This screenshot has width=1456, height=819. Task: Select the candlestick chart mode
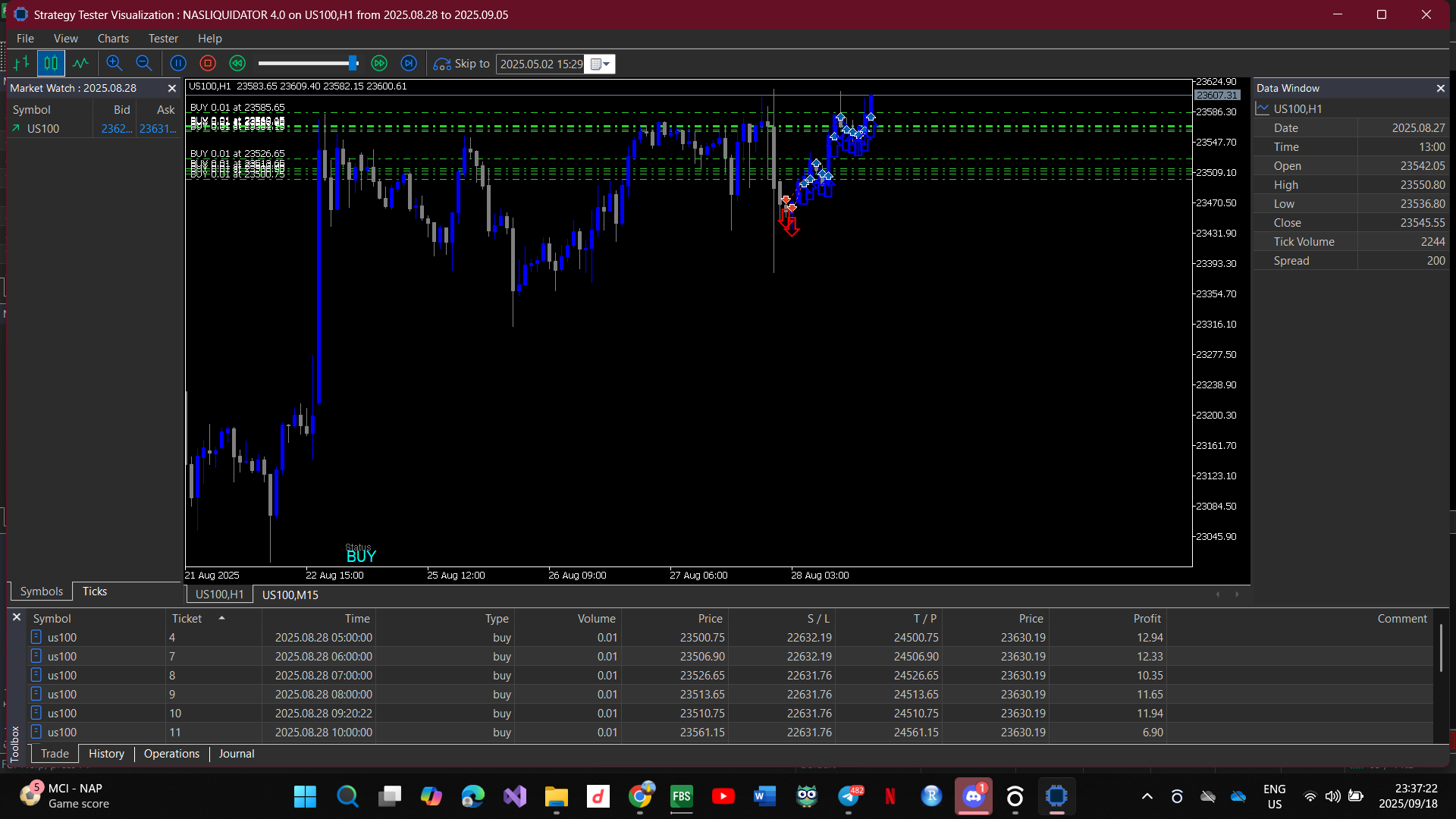(51, 64)
